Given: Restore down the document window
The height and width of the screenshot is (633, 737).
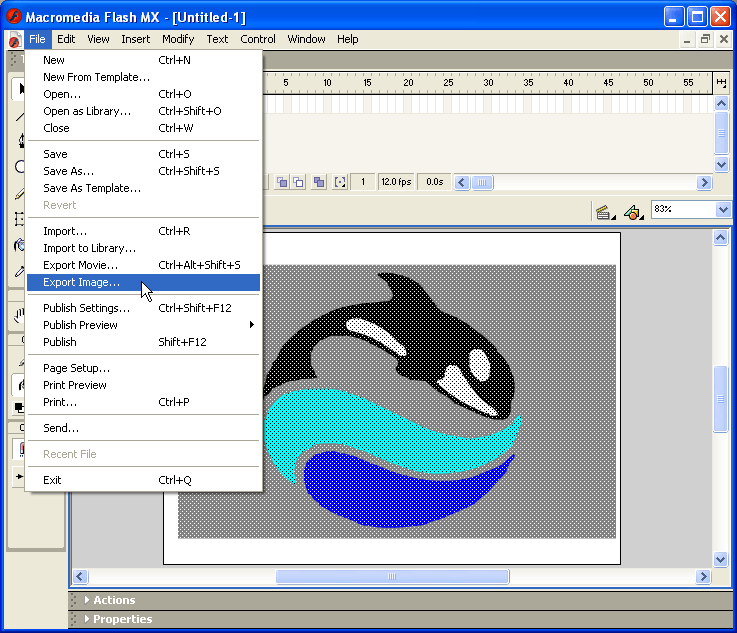Looking at the screenshot, I should click(705, 39).
